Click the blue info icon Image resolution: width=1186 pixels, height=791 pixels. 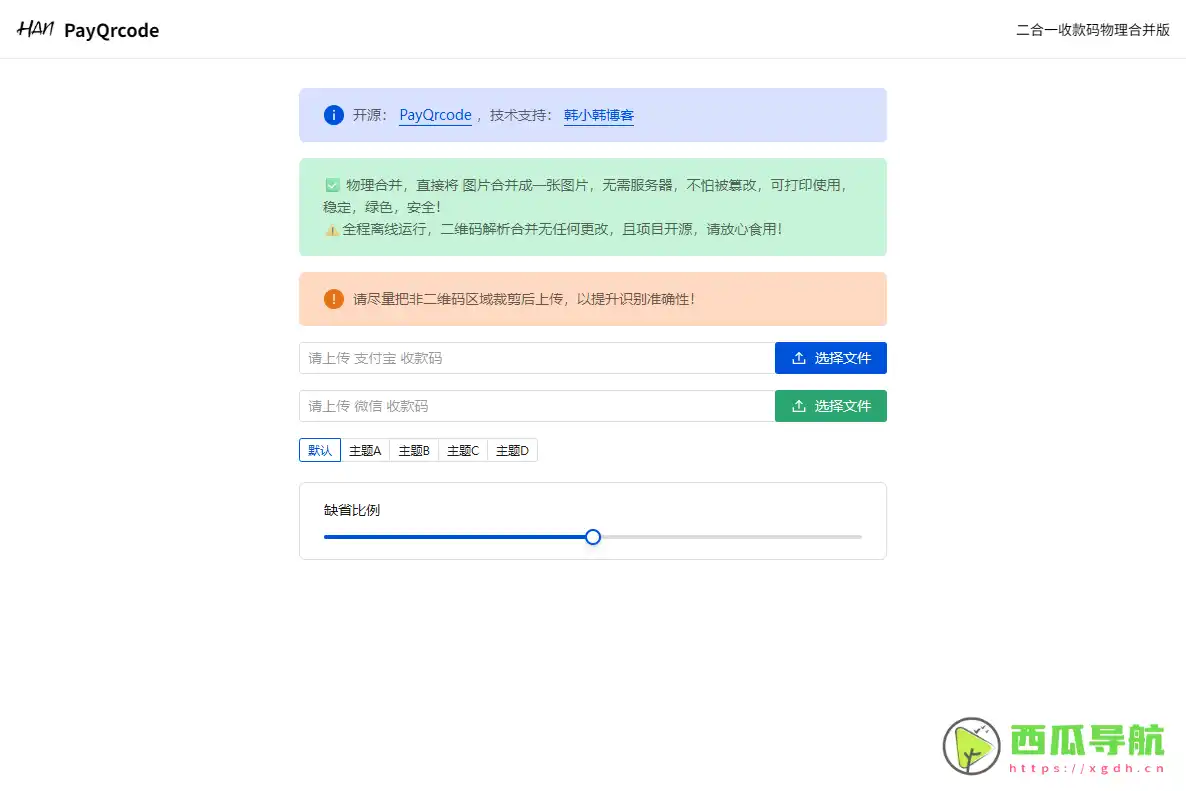click(334, 115)
